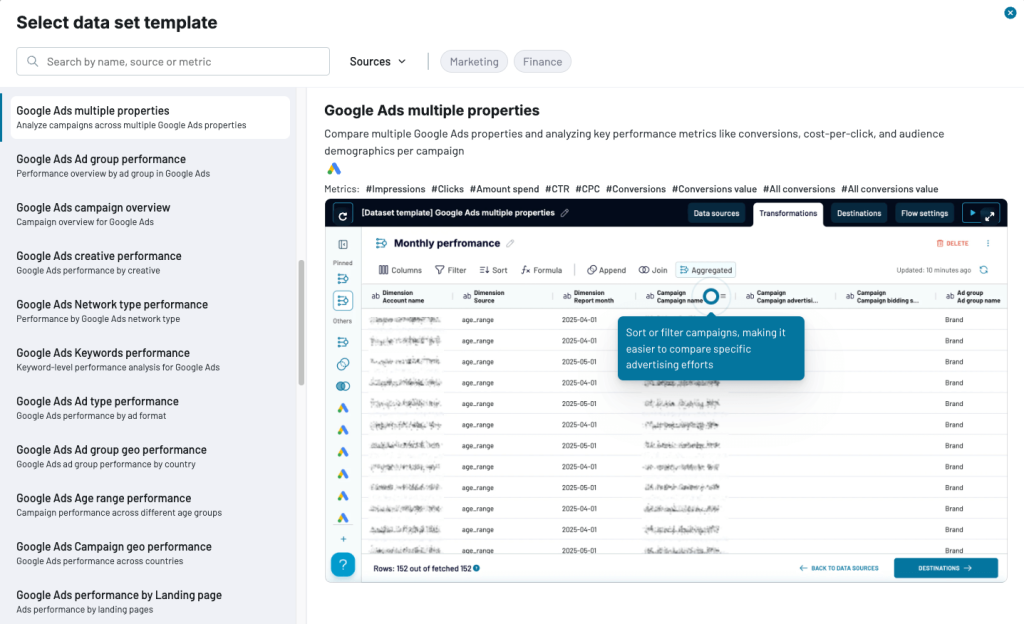Click Google Ads logo under template description
Viewport: 1024px width, 624px height.
tap(334, 169)
